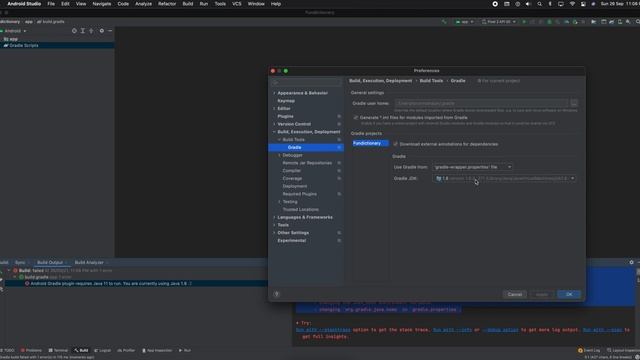The width and height of the screenshot is (640, 360).
Task: Select Experimental in settings tree
Action: pos(291,240)
